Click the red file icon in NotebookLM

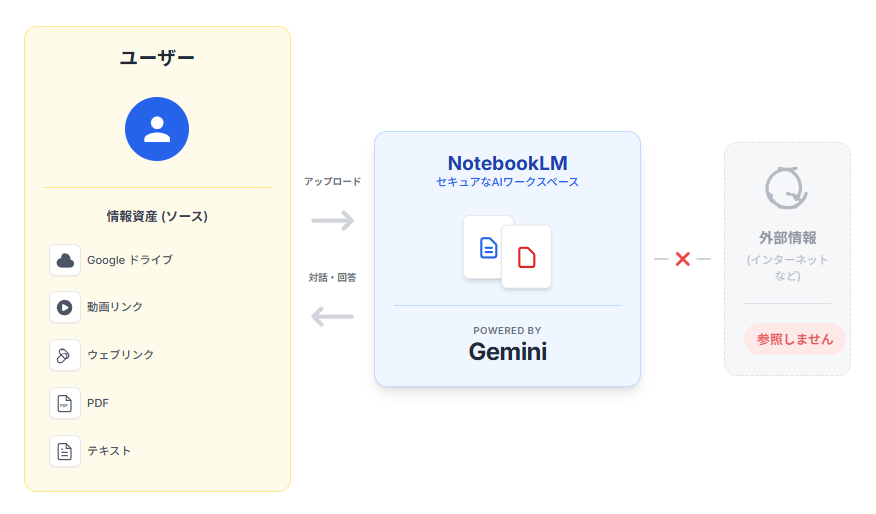(526, 258)
